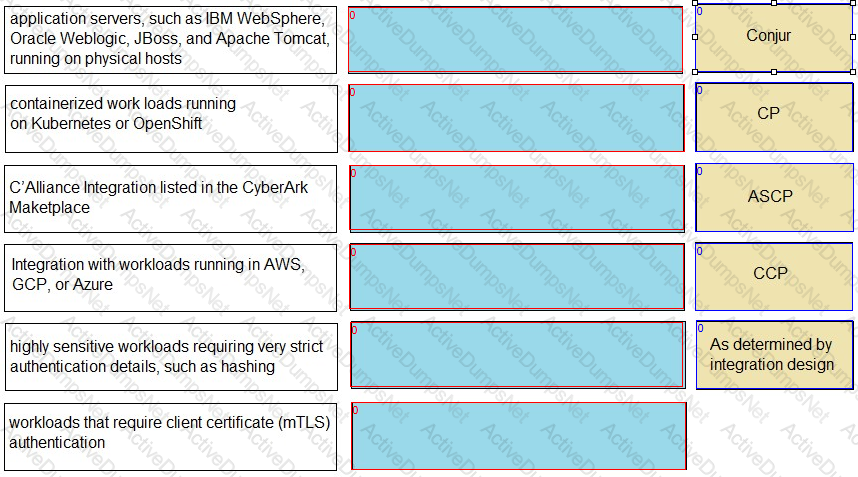The image size is (858, 477).
Task: Select the CP answer tile
Action: 774,117
